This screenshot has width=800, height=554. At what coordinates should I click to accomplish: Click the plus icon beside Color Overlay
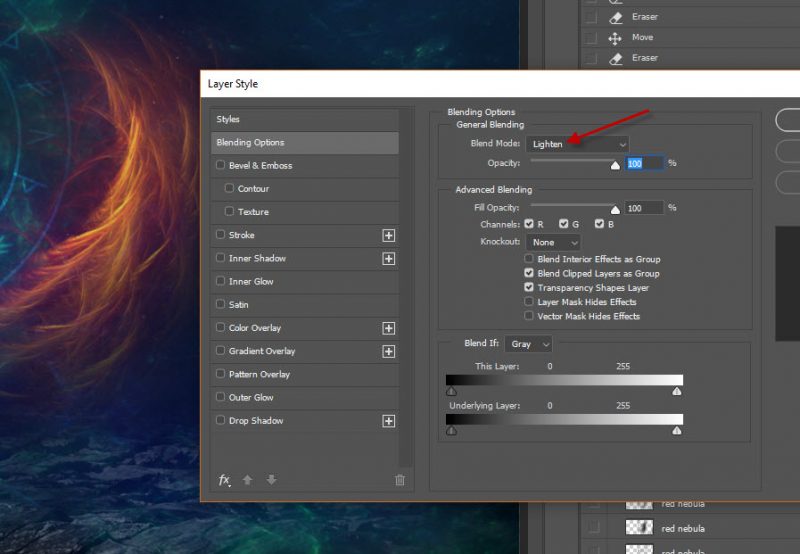(389, 328)
